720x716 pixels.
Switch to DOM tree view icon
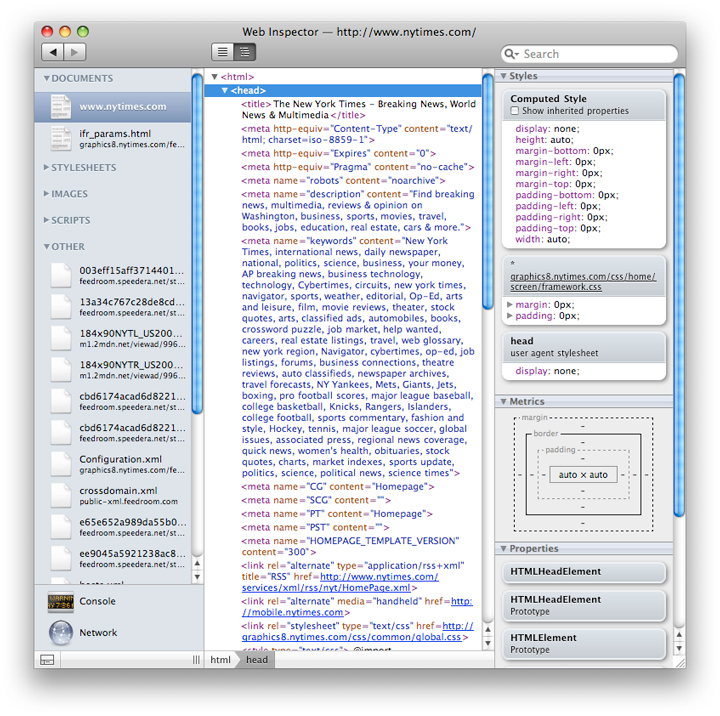click(245, 52)
